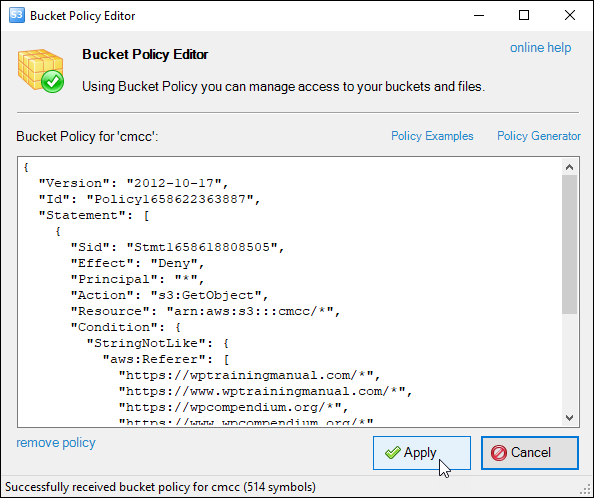Screen dimensions: 594x498
Task: Open the Policy Examples link
Action: click(432, 136)
